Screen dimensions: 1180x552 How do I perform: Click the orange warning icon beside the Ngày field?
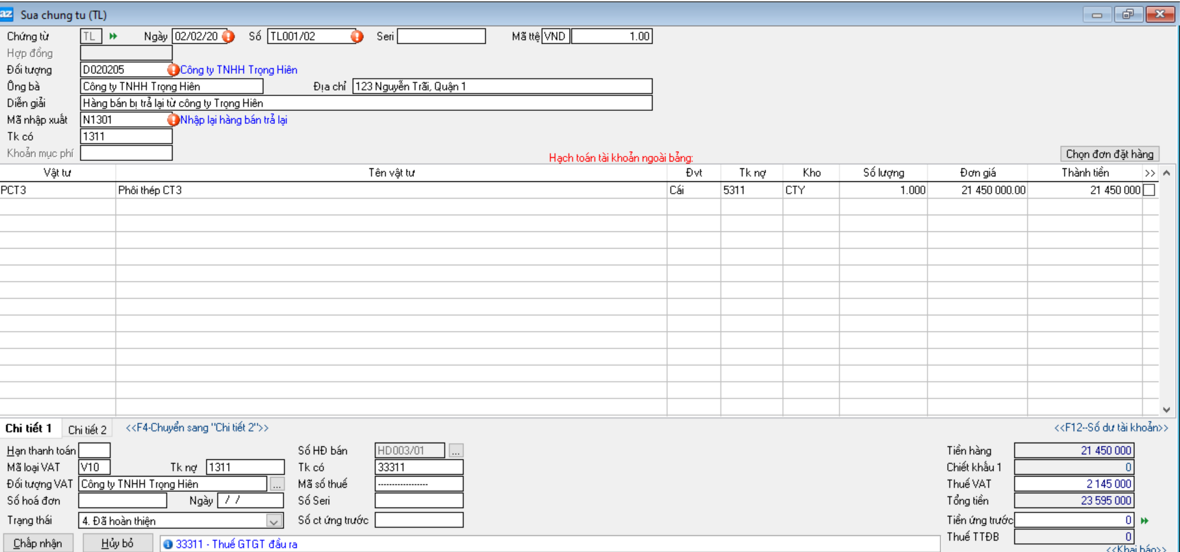click(x=228, y=37)
